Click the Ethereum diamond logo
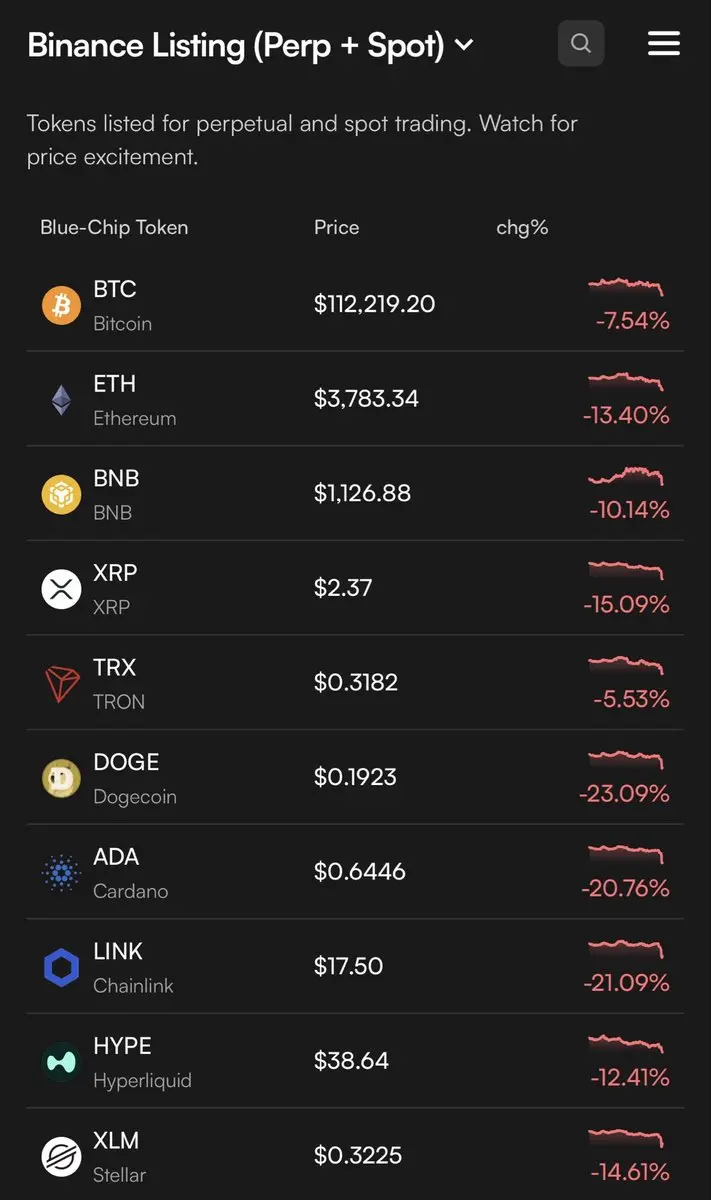Screen dimensions: 711x1200 [61, 400]
